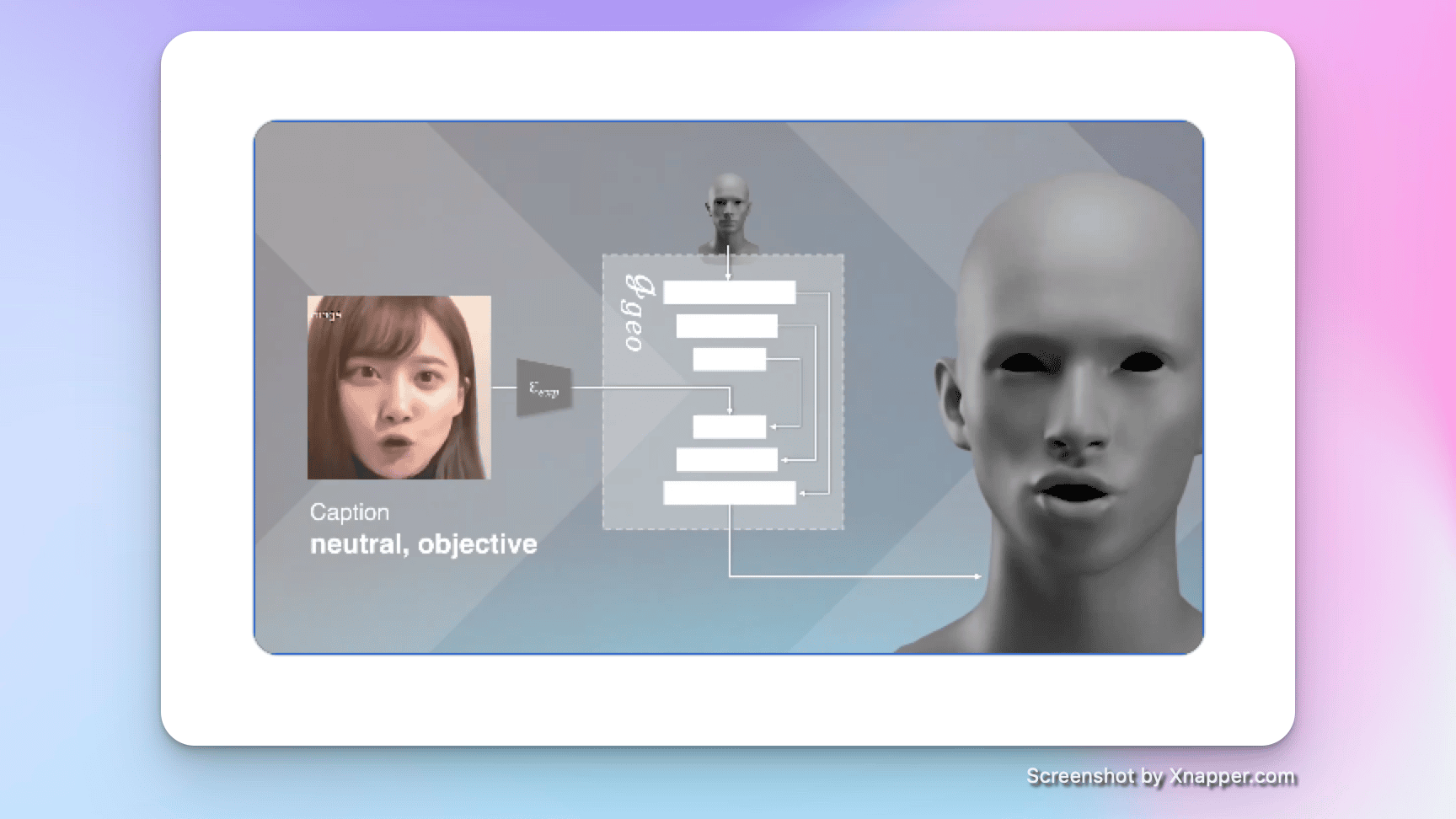
Task: Select the E_exp encoder trapezoid block
Action: pos(544,388)
